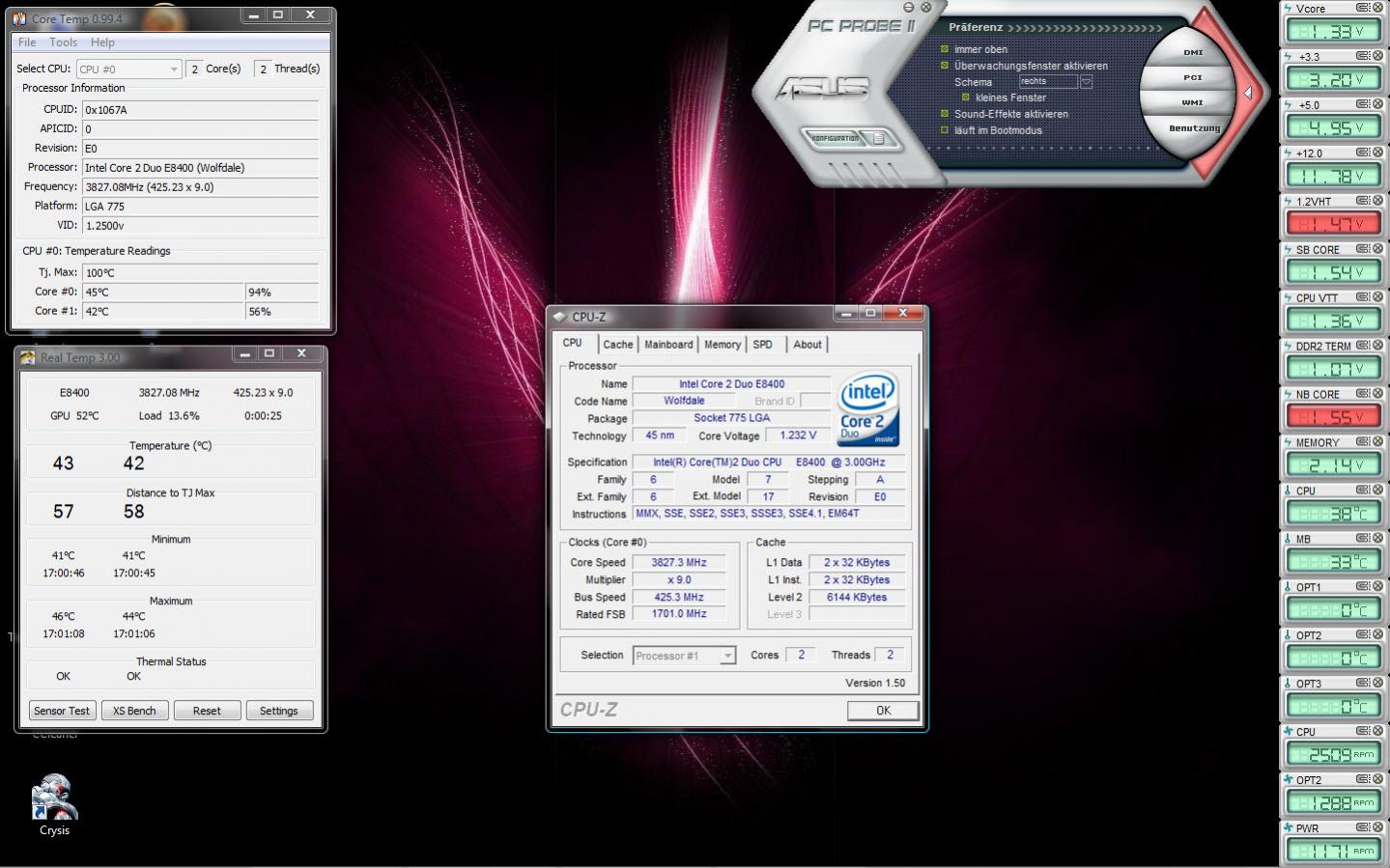Click the PC Probe II close icon
1390x868 pixels.
(x=925, y=8)
